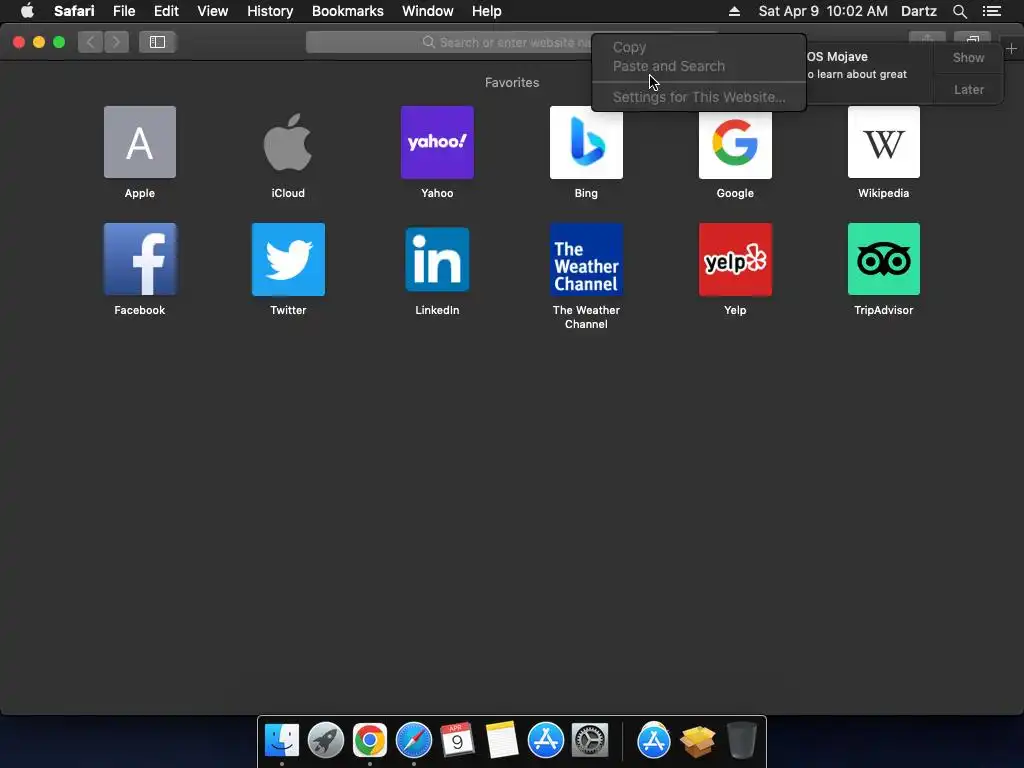Open Notification Center list icon
This screenshot has height=768, width=1024.
[992, 11]
